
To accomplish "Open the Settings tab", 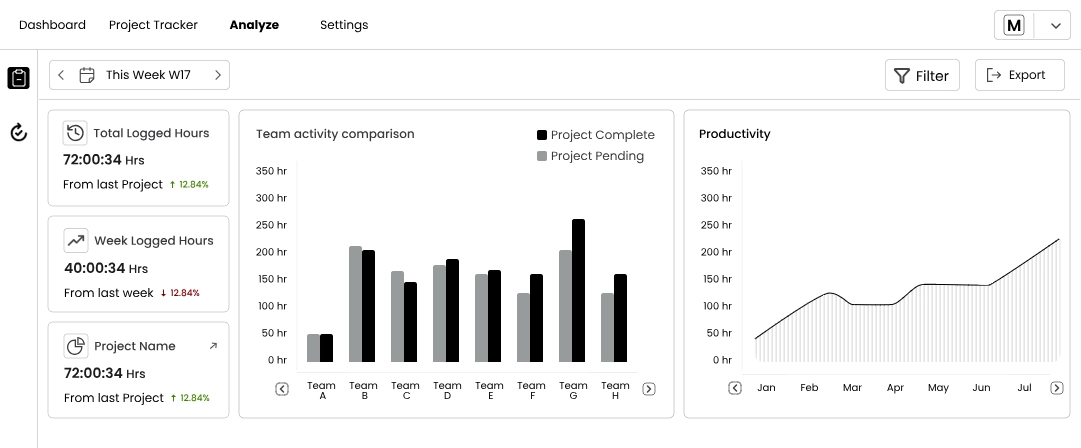I will (344, 25).
